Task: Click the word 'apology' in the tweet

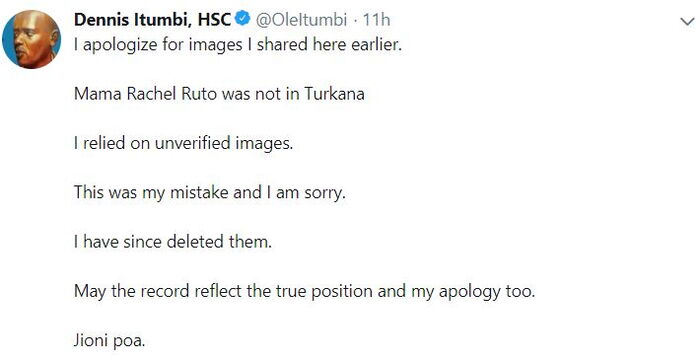Action: [x=470, y=292]
